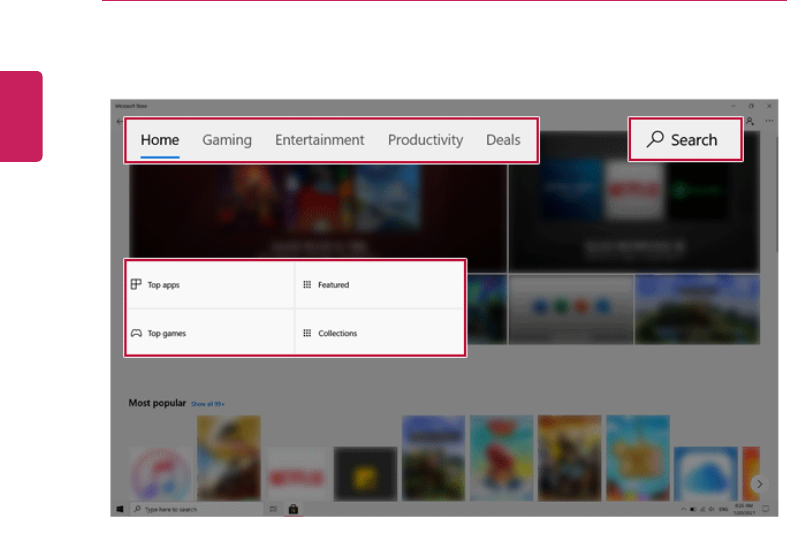This screenshot has height=533, width=790.
Task: Click the Search magnifier icon
Action: tap(656, 140)
